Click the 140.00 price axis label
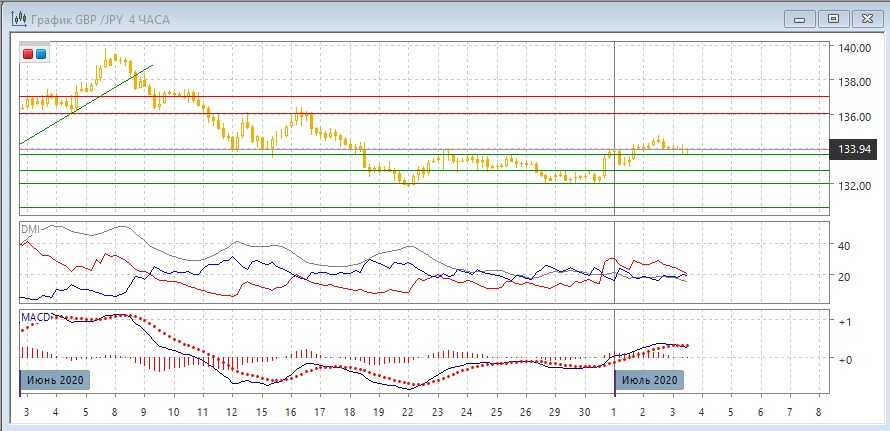Screen dimensions: 890x431 point(853,48)
